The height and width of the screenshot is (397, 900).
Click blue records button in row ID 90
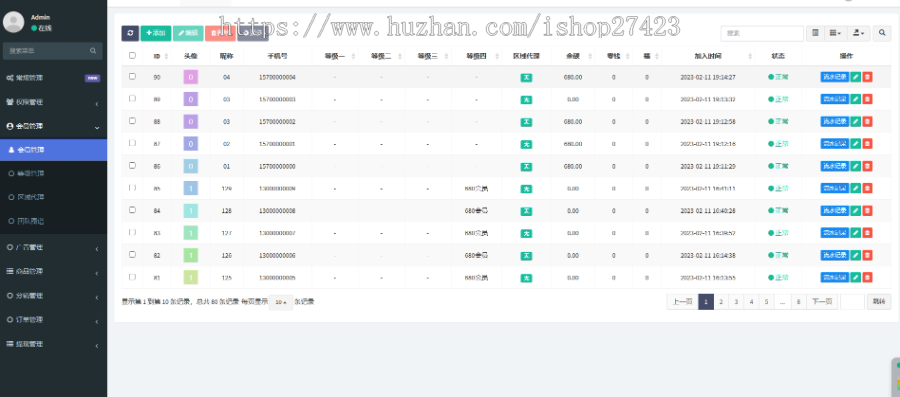click(835, 77)
